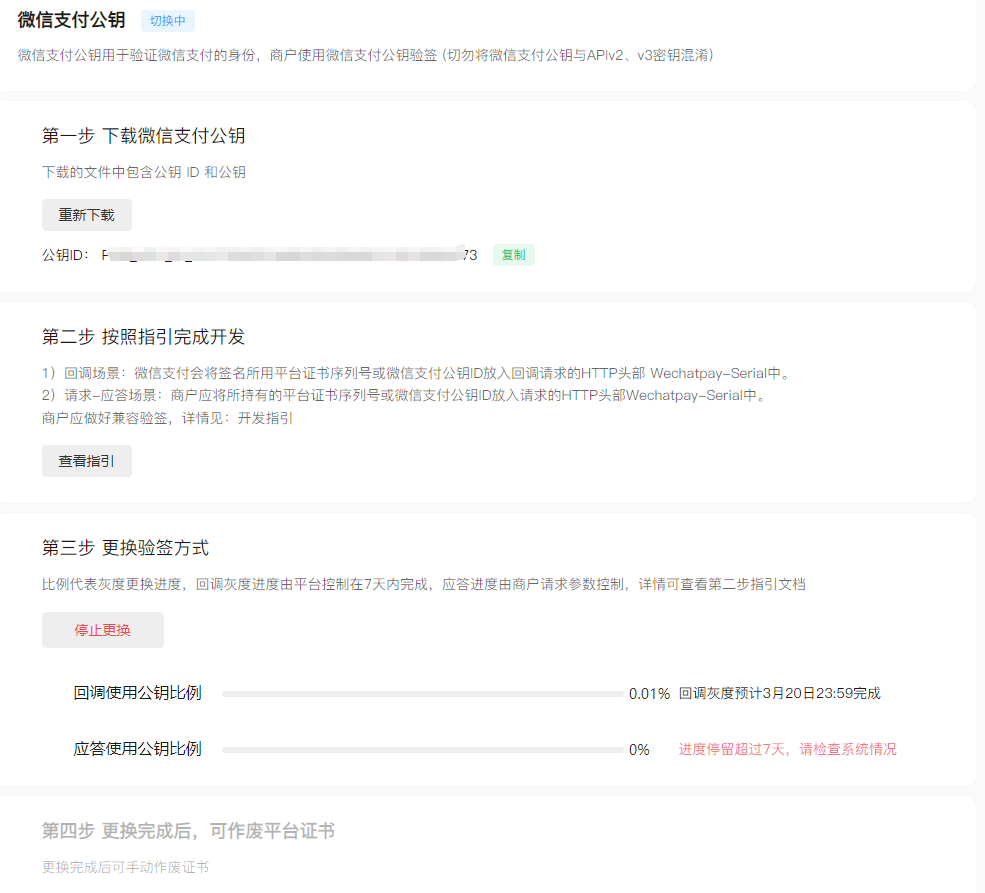Click the 回调使用公钥比例 label
Image resolution: width=985 pixels, height=893 pixels.
coord(138,693)
